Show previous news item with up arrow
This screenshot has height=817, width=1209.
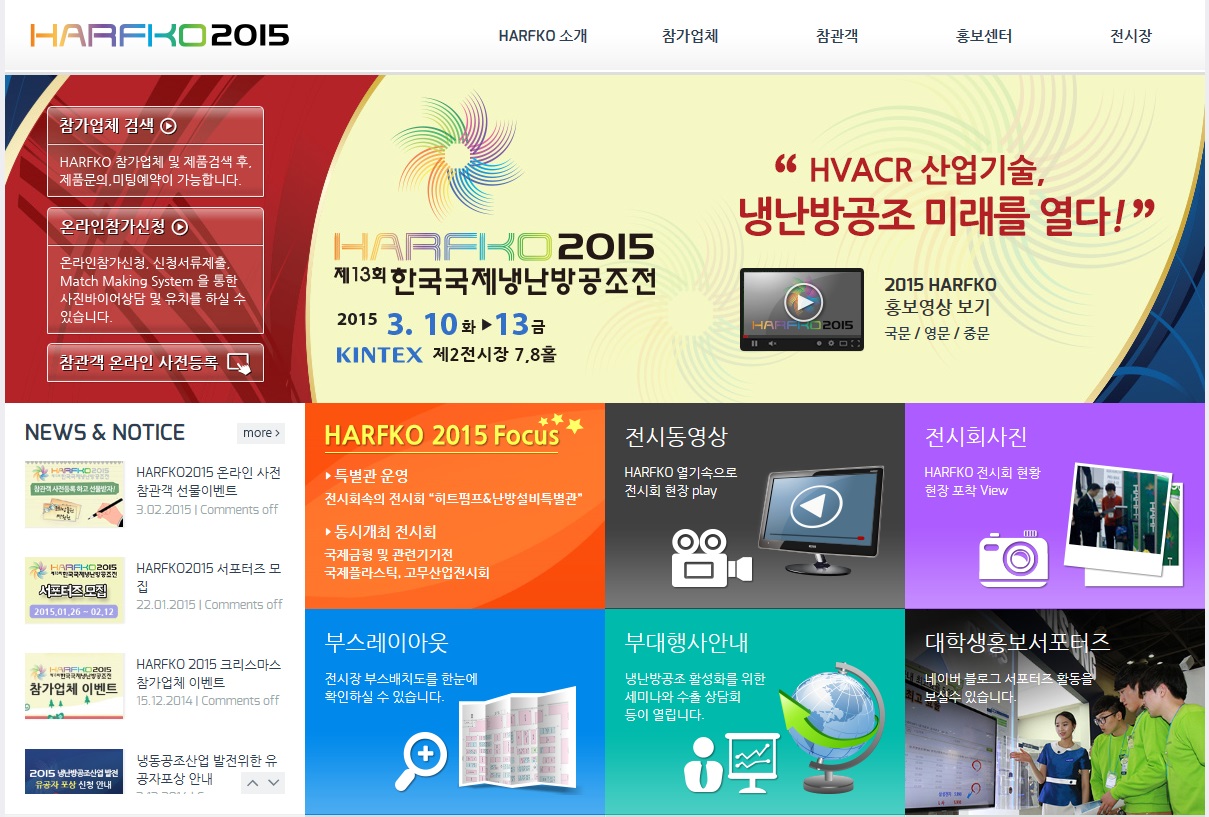point(253,783)
